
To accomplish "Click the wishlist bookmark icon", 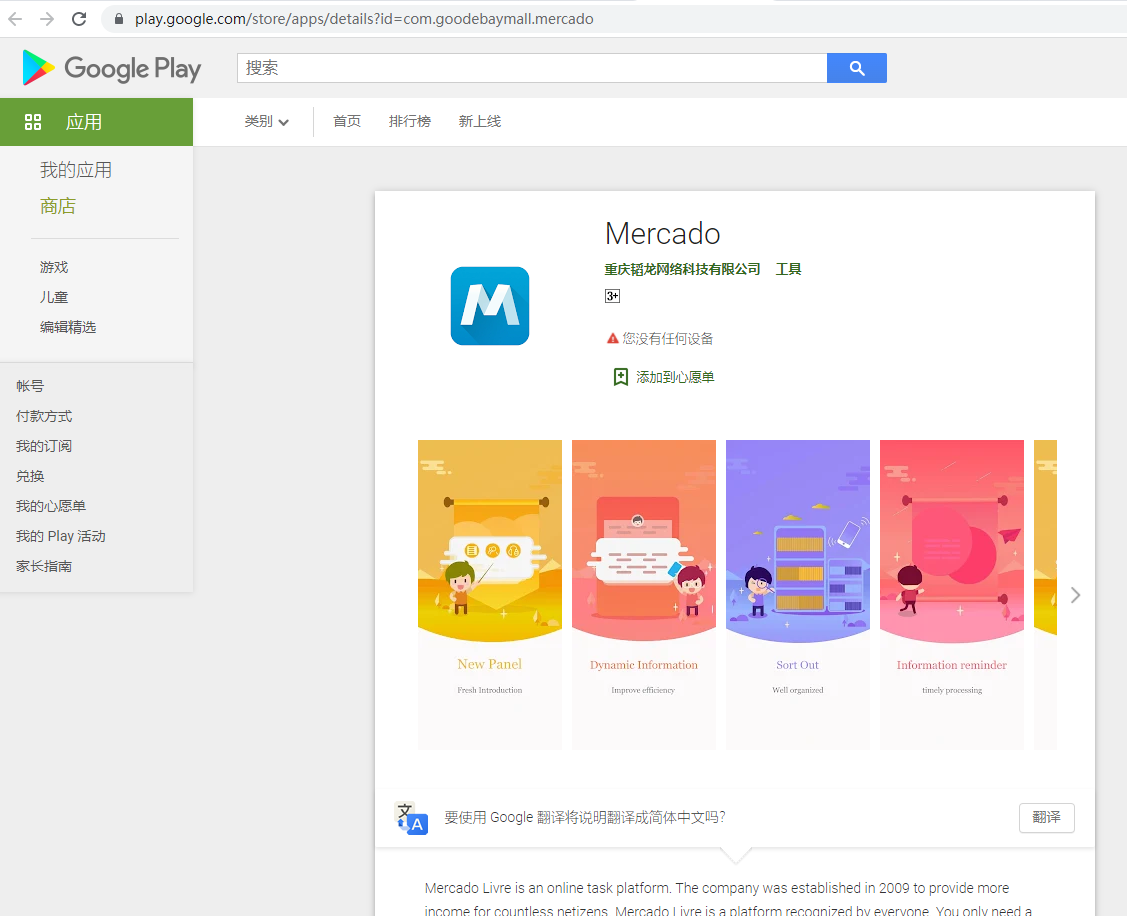I will (620, 377).
